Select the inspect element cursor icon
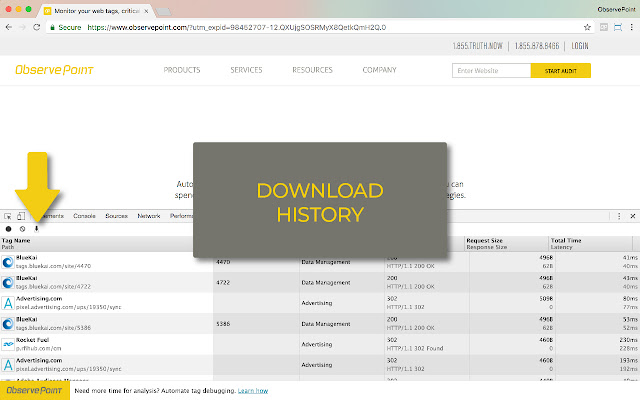 (x=8, y=215)
